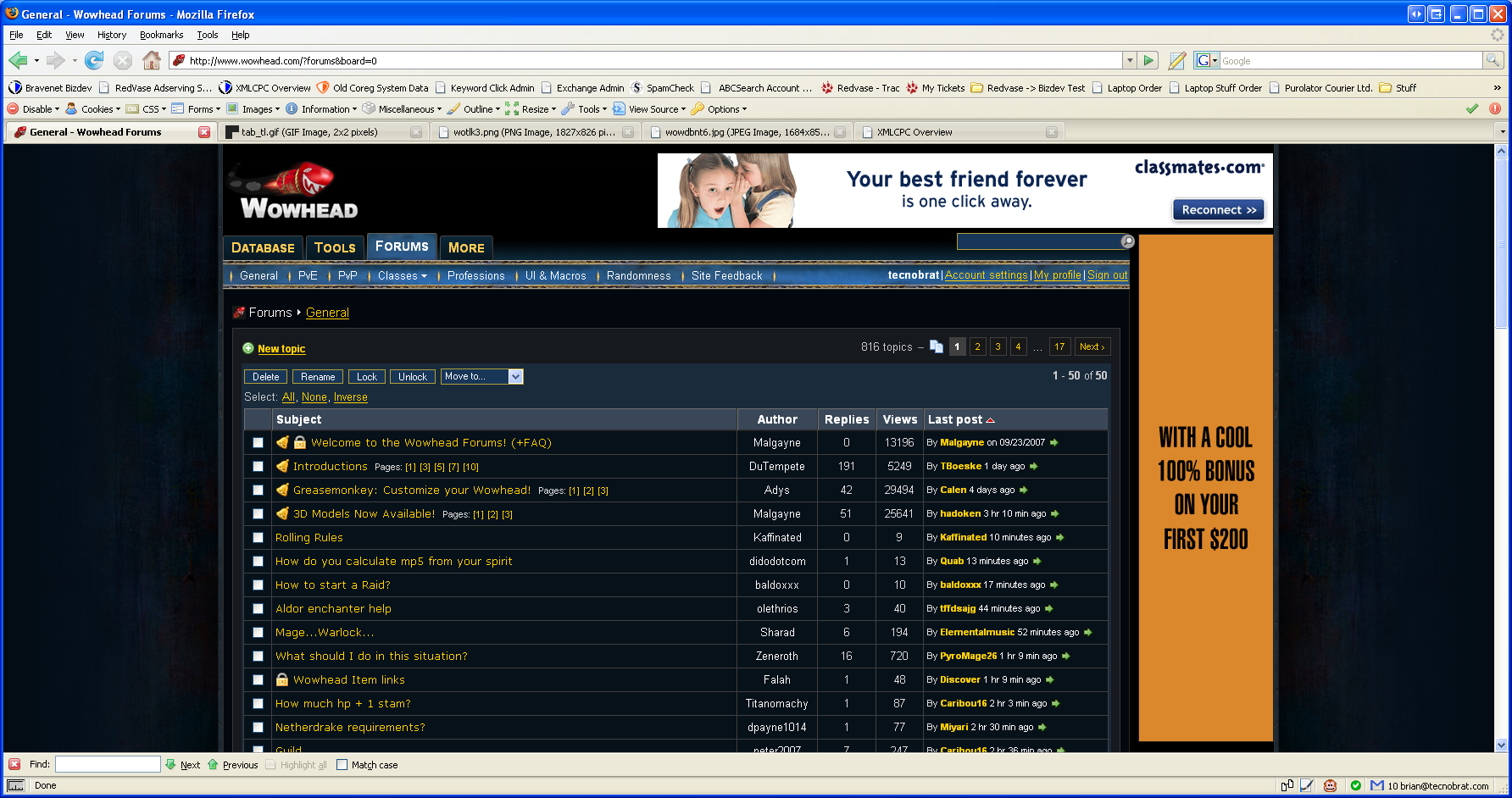Open the View Source dropdown menu
This screenshot has height=798, width=1512.
pos(650,108)
